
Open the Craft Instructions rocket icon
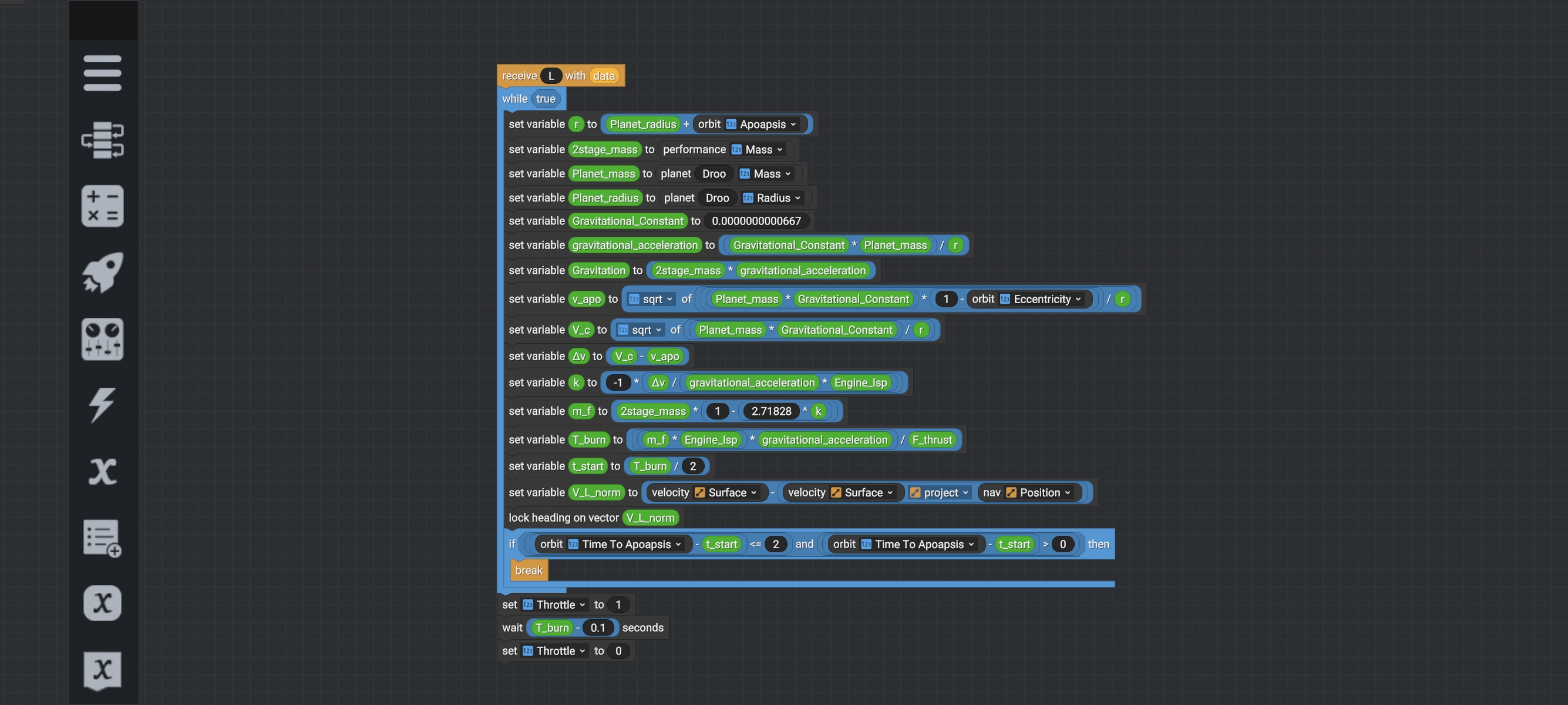click(x=102, y=272)
